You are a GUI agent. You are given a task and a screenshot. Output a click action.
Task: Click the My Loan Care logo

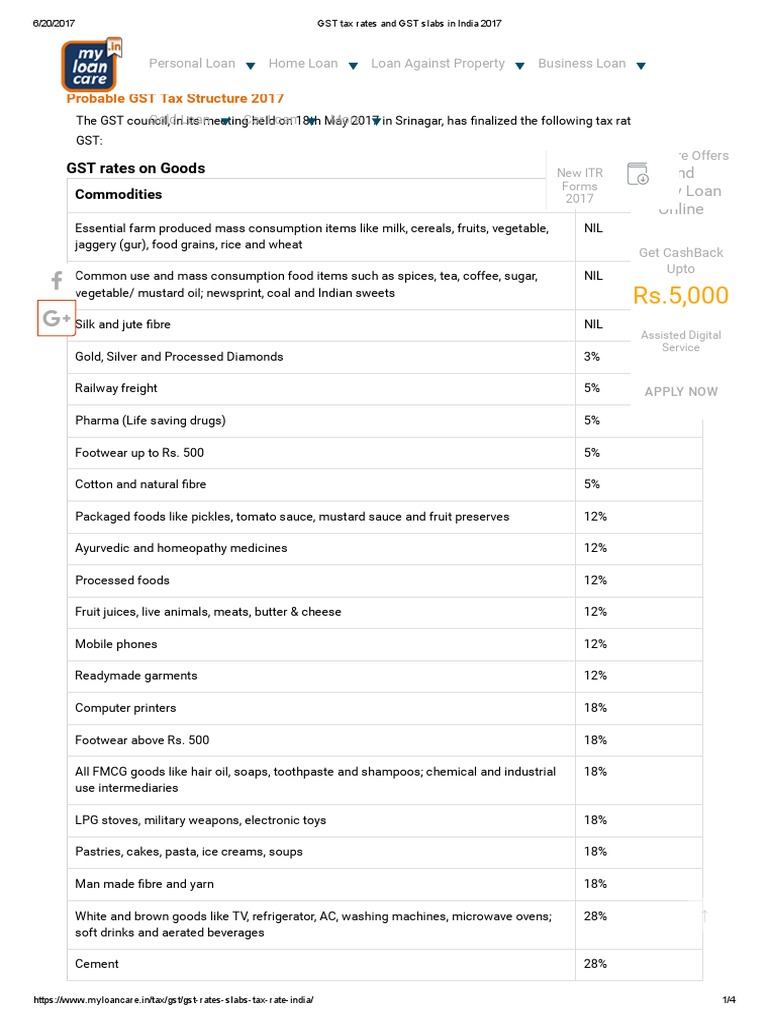point(92,65)
